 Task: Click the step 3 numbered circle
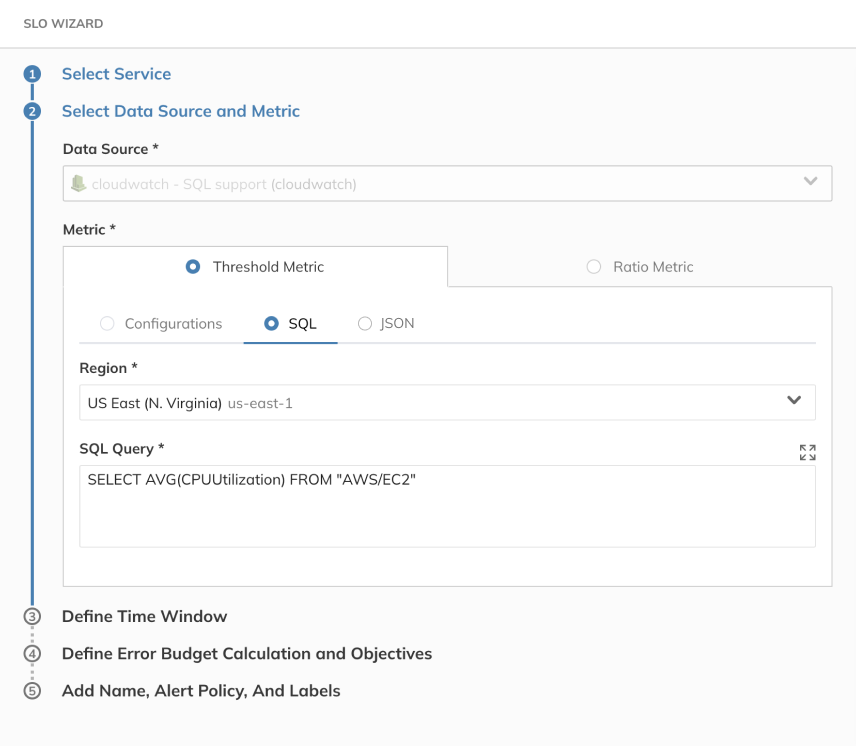[33, 617]
